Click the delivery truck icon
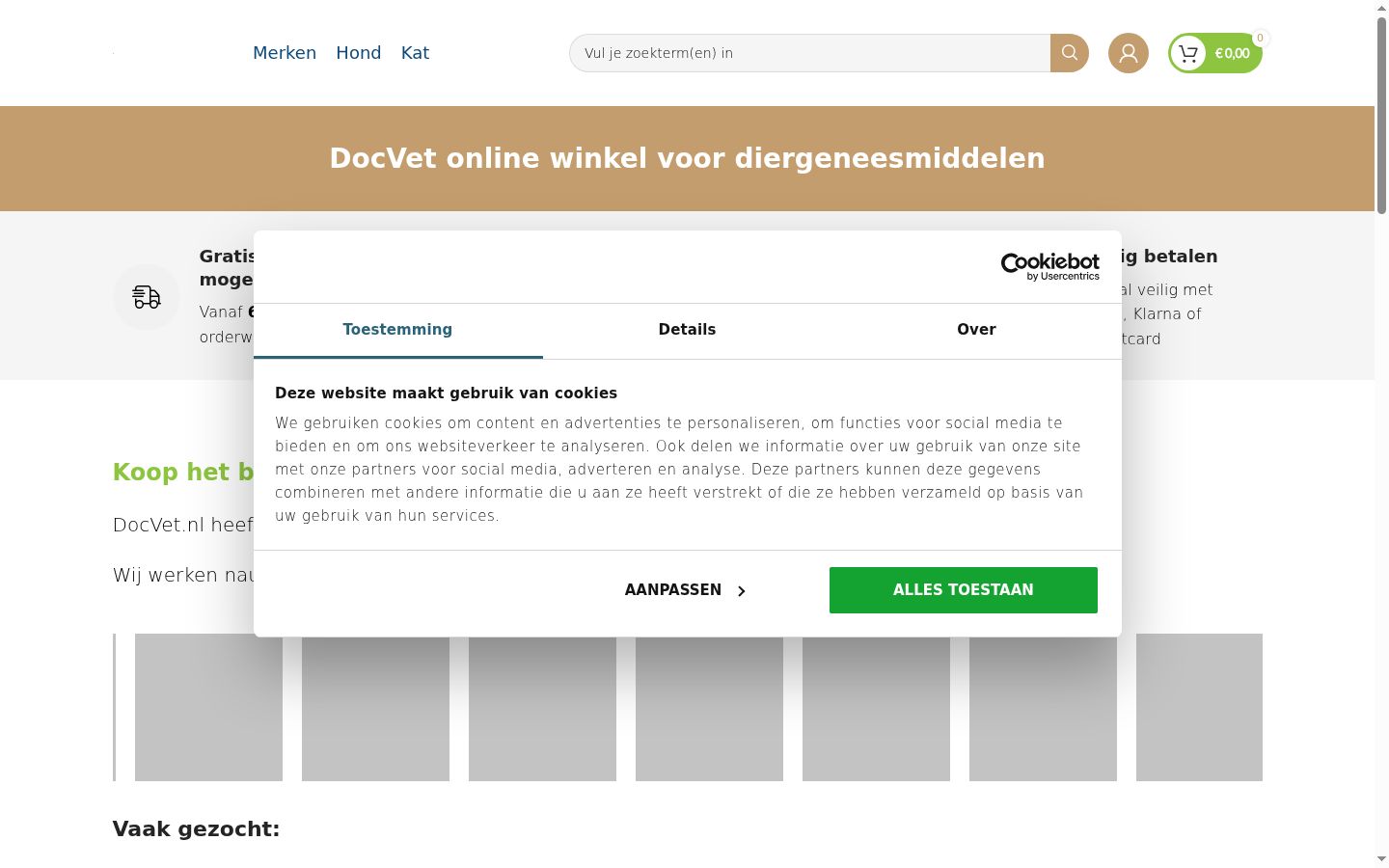Viewport: 1389px width, 868px height. (147, 297)
